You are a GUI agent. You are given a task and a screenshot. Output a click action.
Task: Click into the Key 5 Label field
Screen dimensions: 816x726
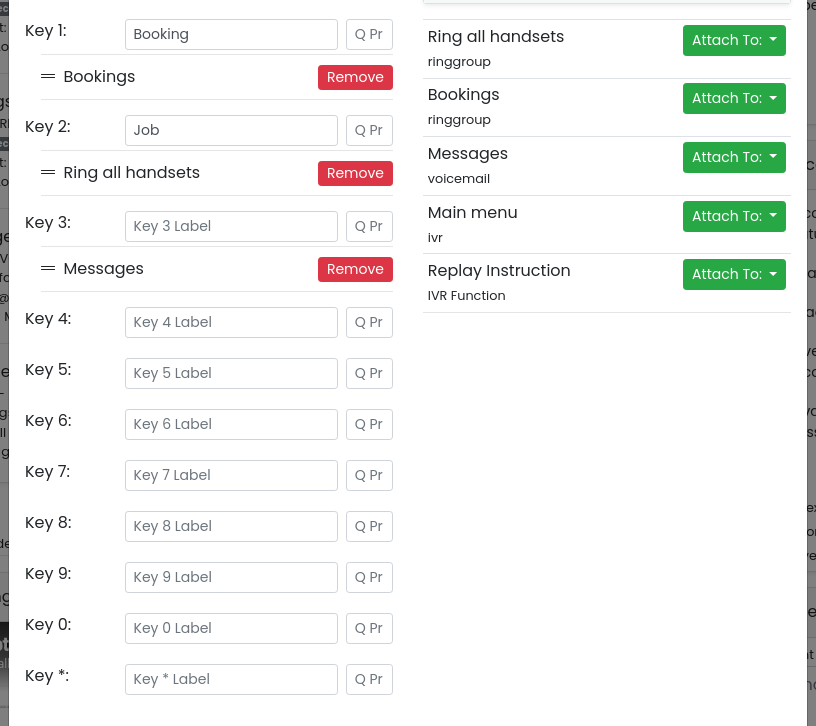pos(231,373)
